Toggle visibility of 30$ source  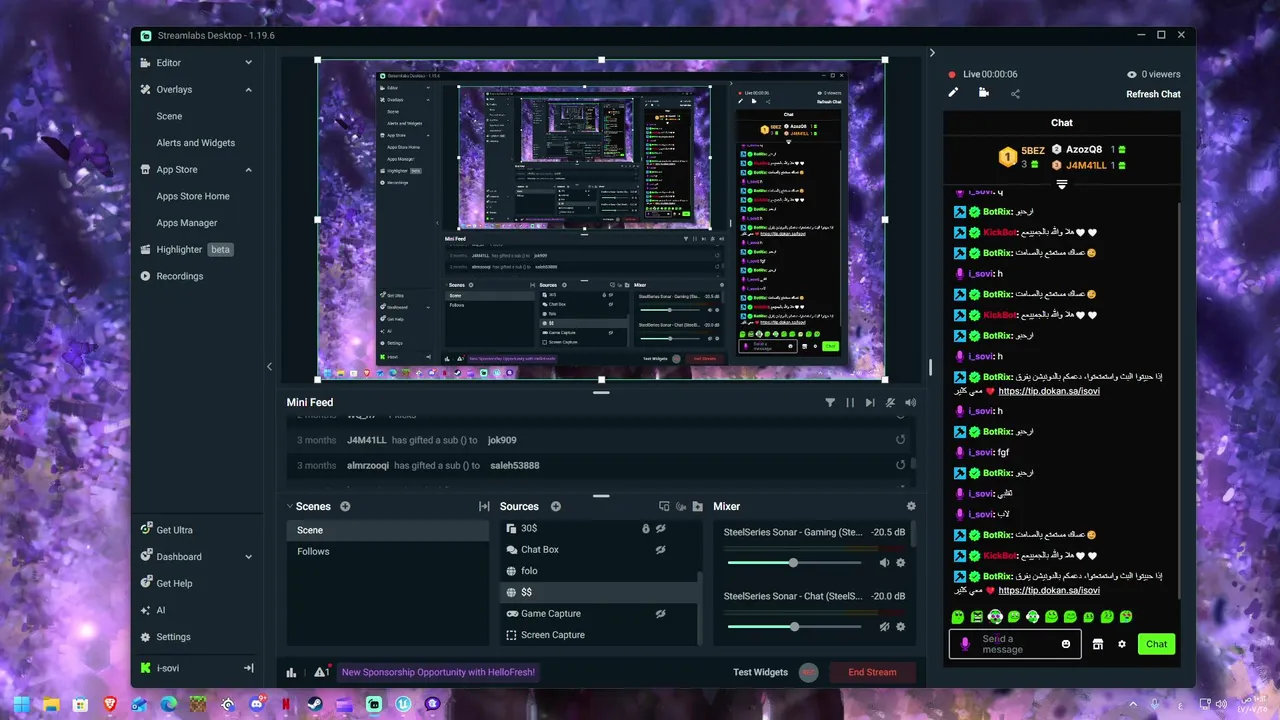(x=660, y=528)
